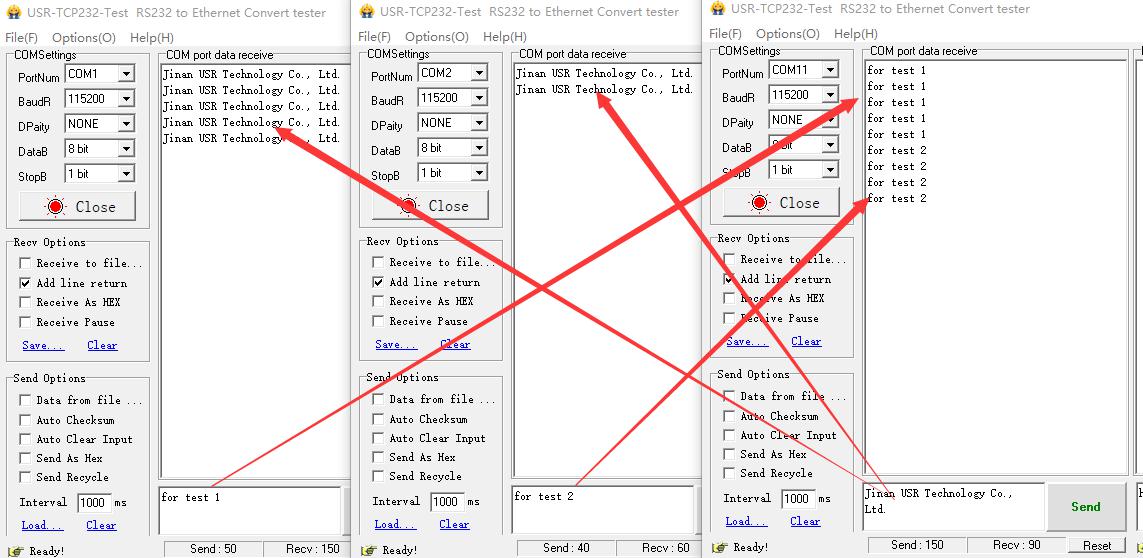
Task: Click Load link under Send Options, COM11 window
Action: pos(746,522)
